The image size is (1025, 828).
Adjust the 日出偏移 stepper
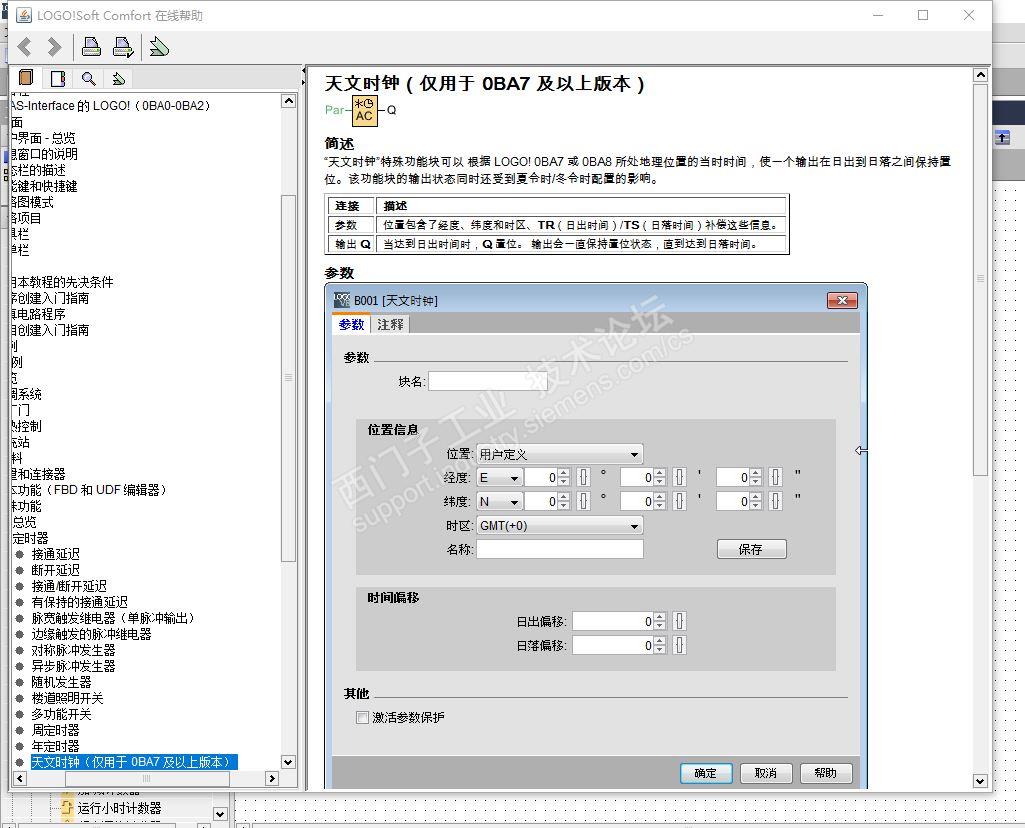point(660,621)
